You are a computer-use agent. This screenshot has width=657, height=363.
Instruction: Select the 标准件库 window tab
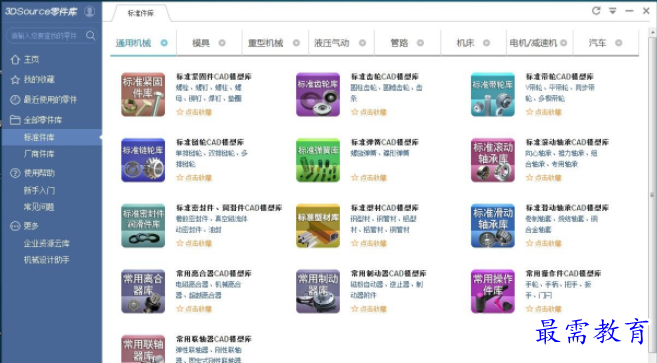141,13
